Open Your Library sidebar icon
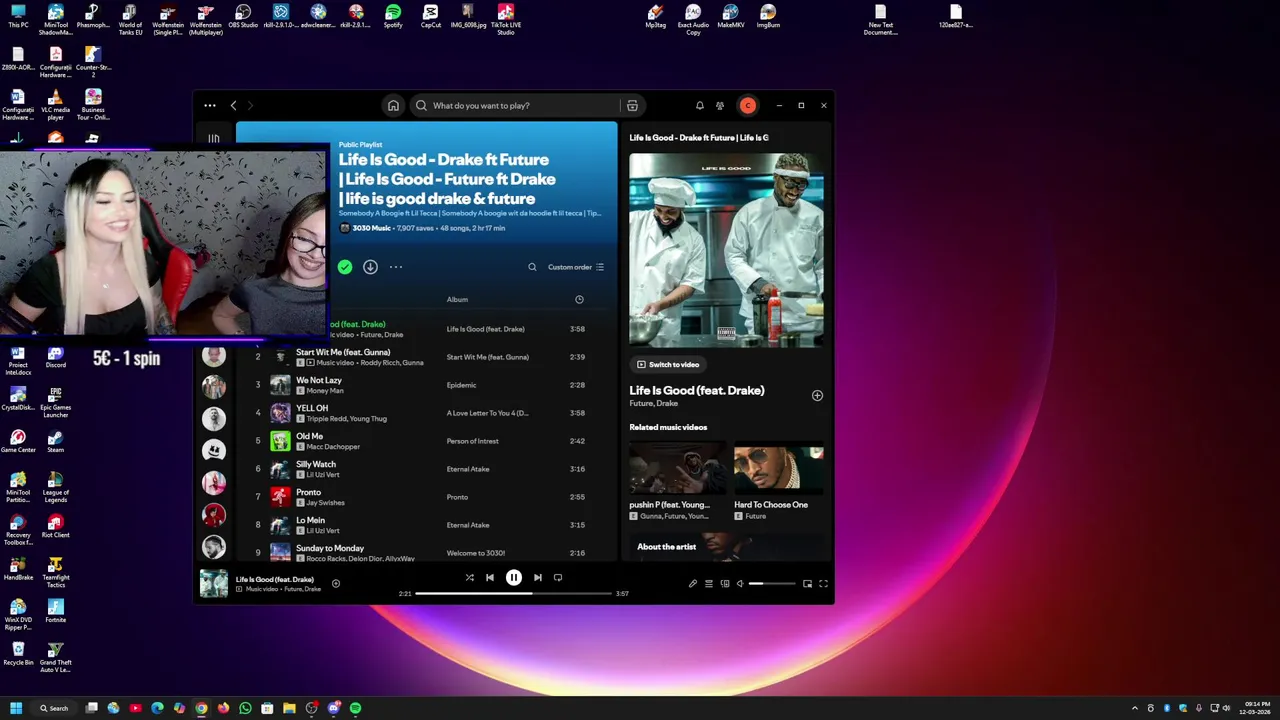Screen dimensions: 1280x720 coord(213,138)
